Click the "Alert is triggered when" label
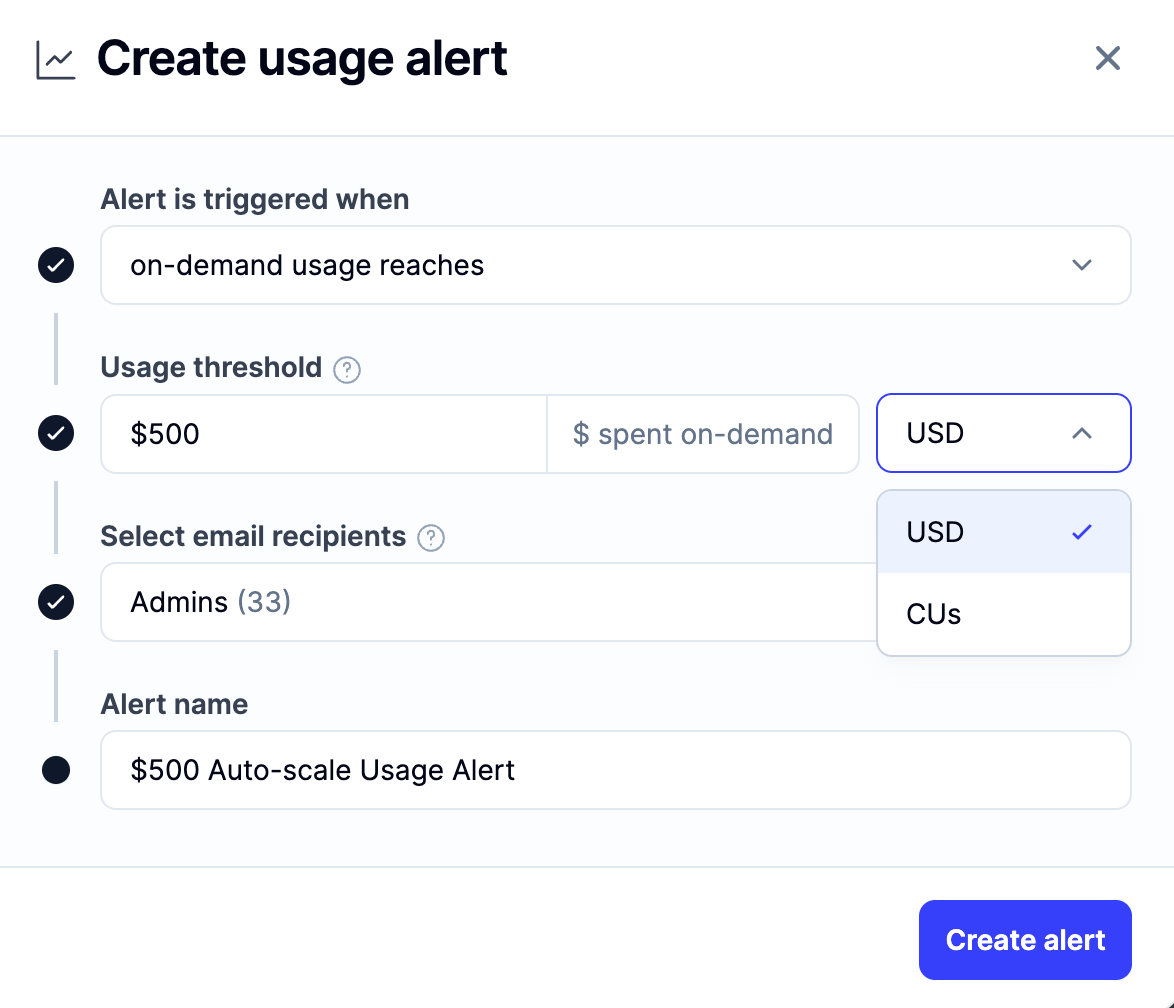Image resolution: width=1174 pixels, height=1008 pixels. click(x=255, y=200)
